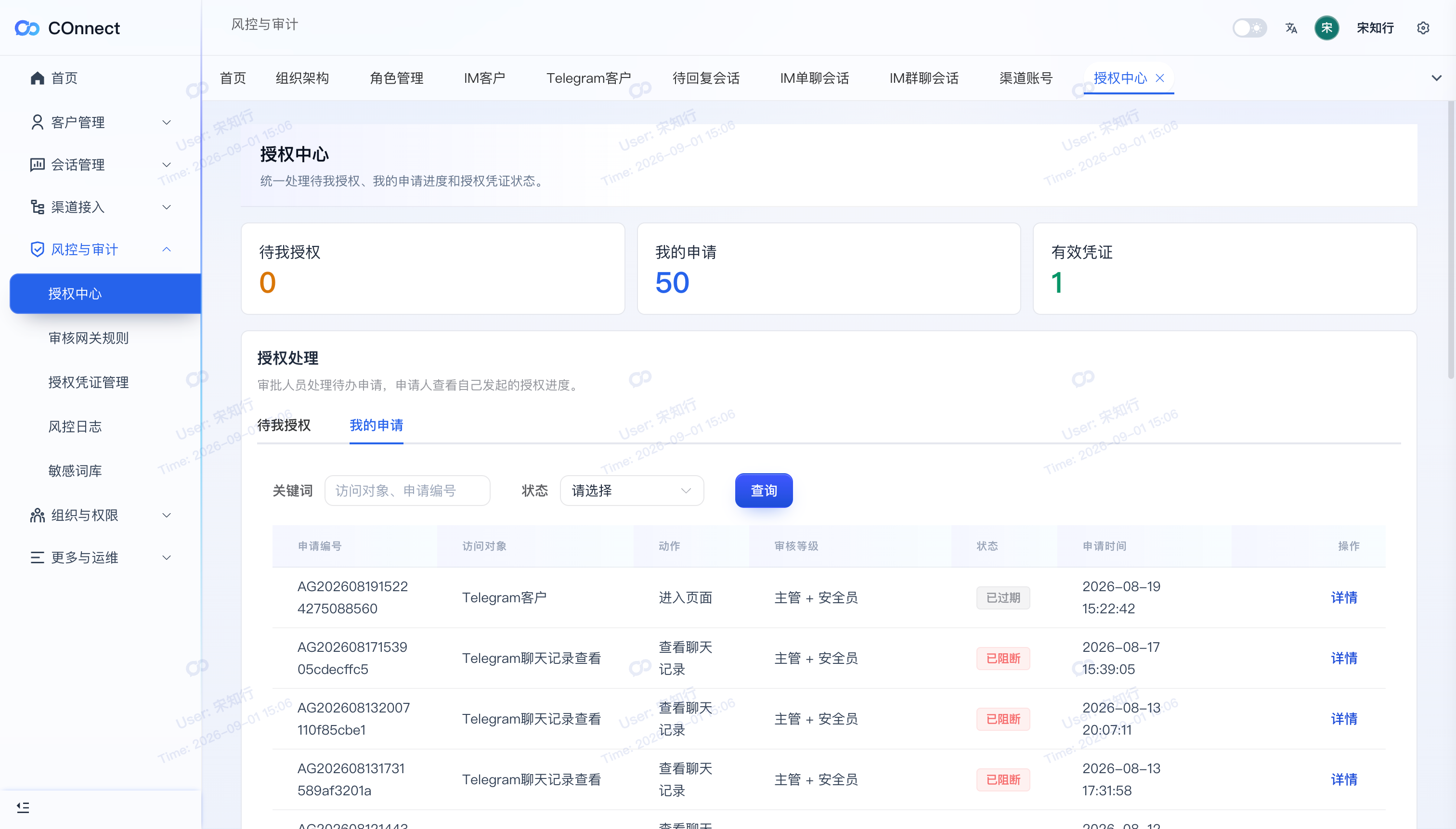Open the language translation icon
The width and height of the screenshot is (1456, 829).
click(1291, 28)
